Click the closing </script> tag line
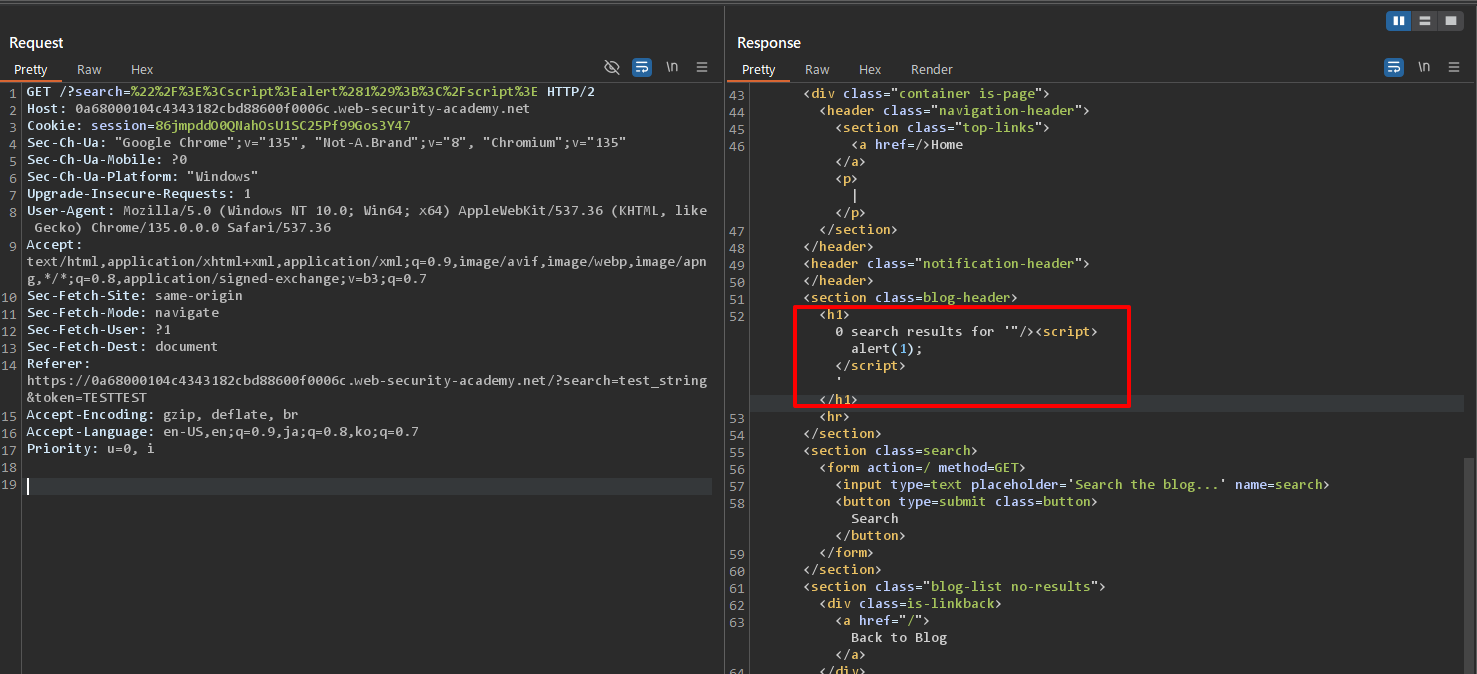 coord(870,366)
